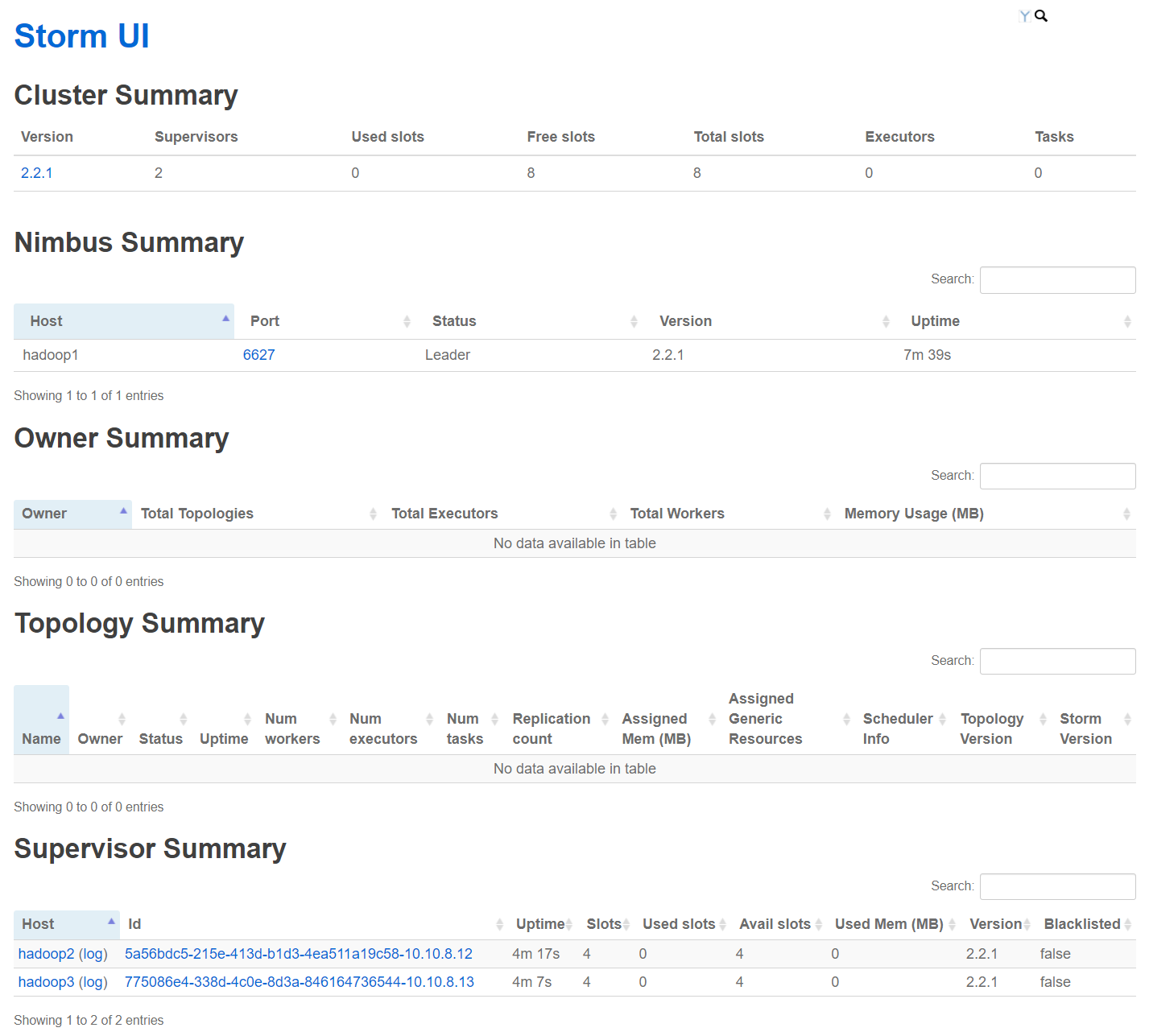Image resolution: width=1149 pixels, height=1036 pixels.
Task: Sort Nimbus Summary by Status column arrows
Action: (x=634, y=321)
